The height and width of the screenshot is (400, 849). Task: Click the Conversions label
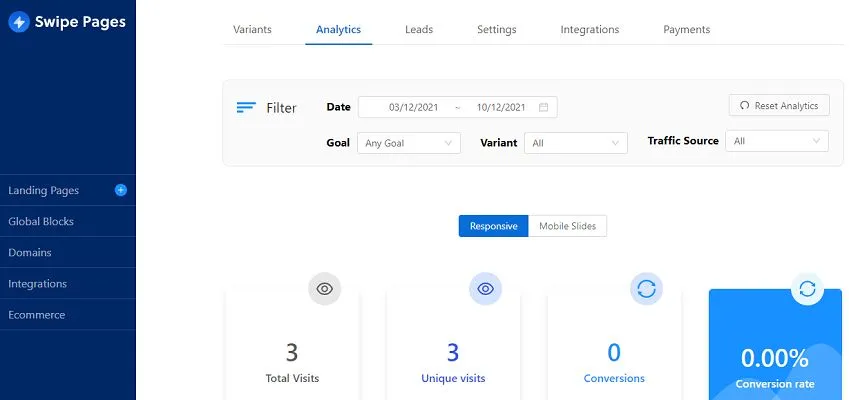coord(614,378)
